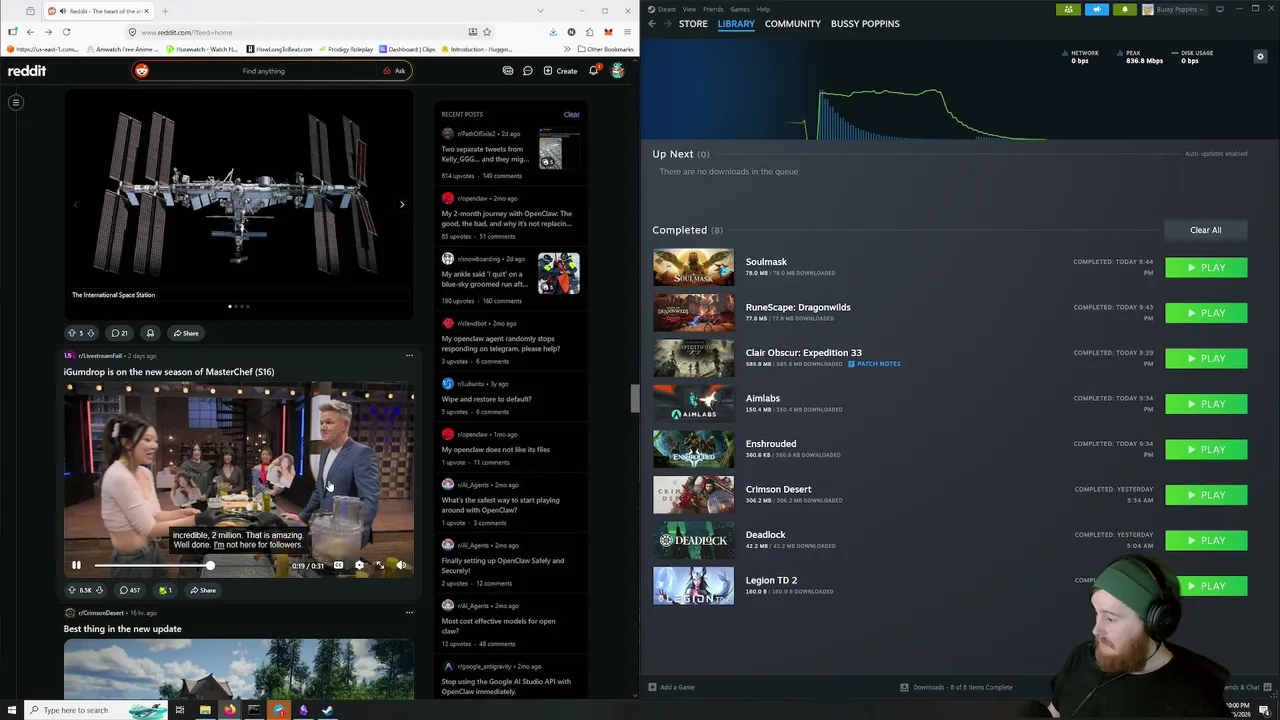Click the Reddit logo to go home
This screenshot has width=1280, height=720.
tap(27, 71)
